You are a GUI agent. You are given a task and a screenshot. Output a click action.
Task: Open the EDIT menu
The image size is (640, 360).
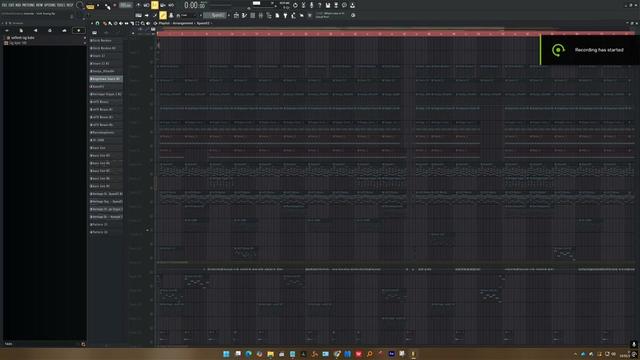click(x=12, y=5)
